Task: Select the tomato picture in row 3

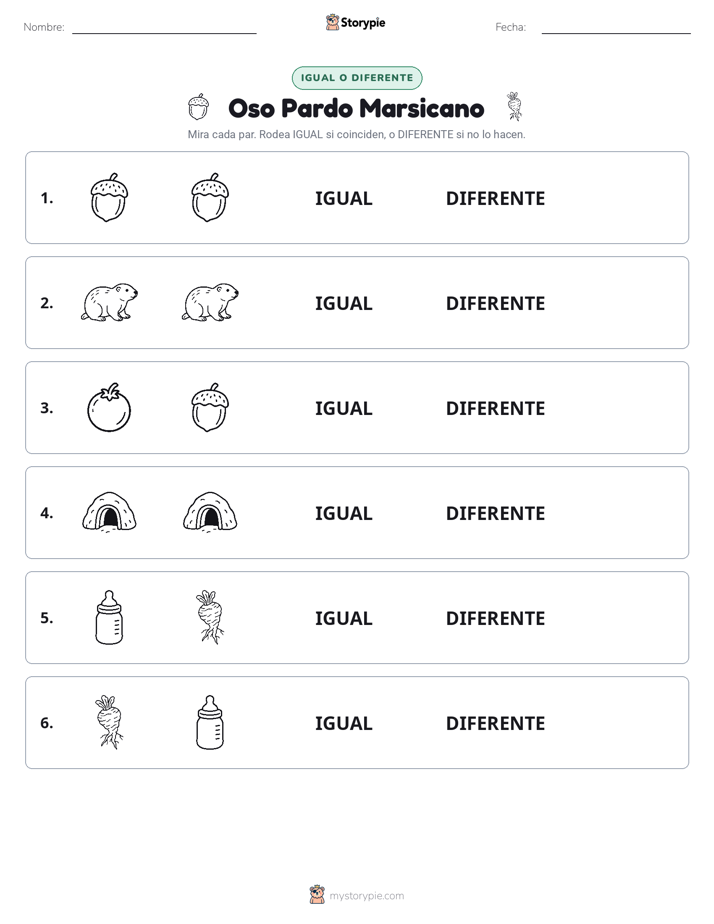Action: point(109,407)
